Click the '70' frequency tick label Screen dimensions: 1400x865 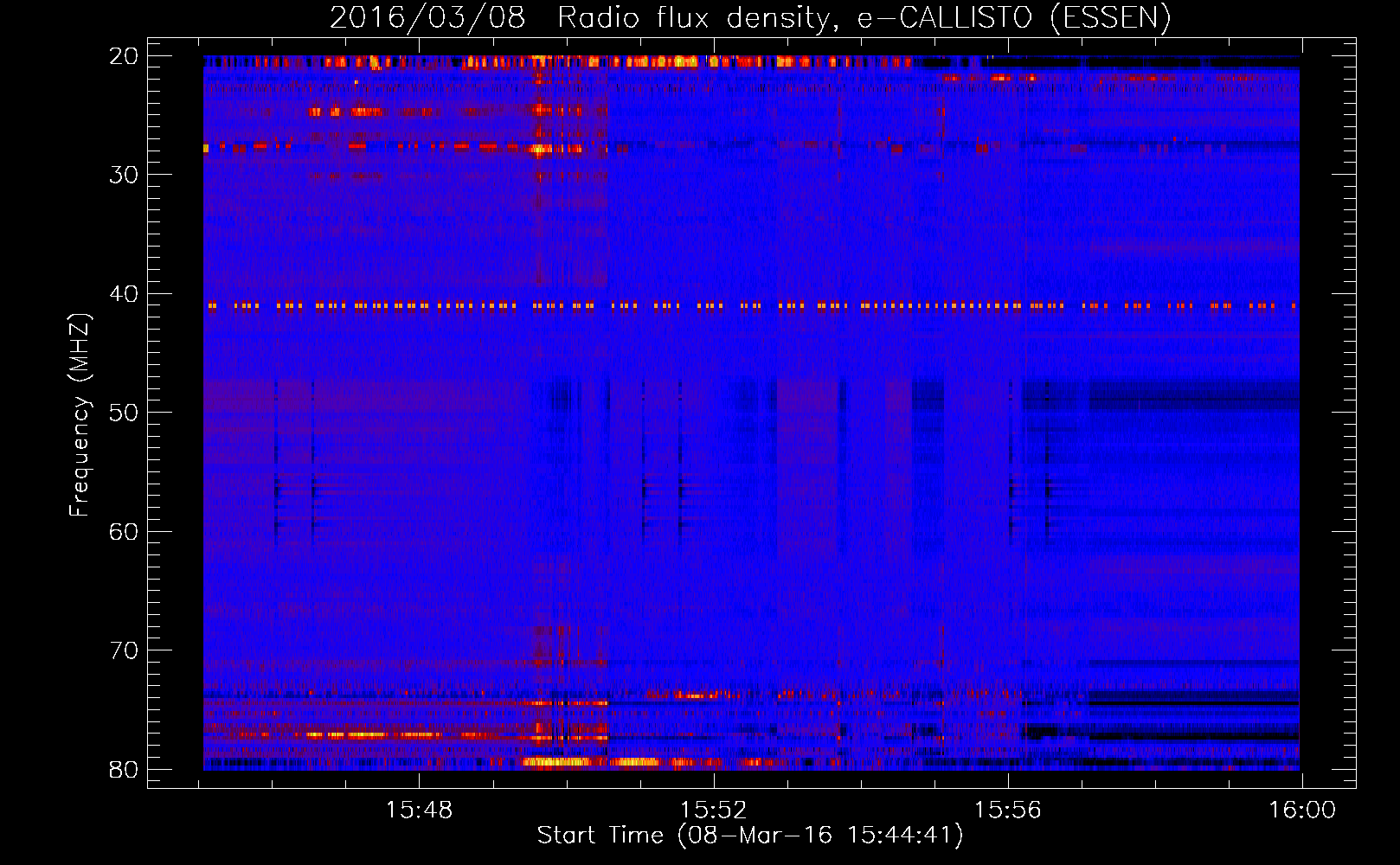click(125, 650)
